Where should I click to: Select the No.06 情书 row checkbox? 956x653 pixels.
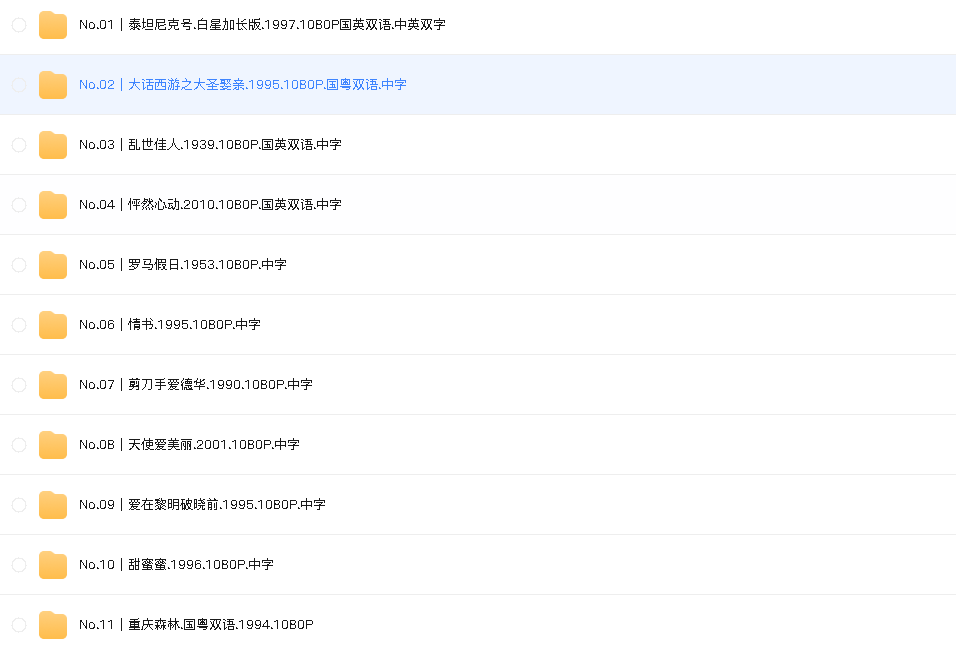tap(19, 325)
